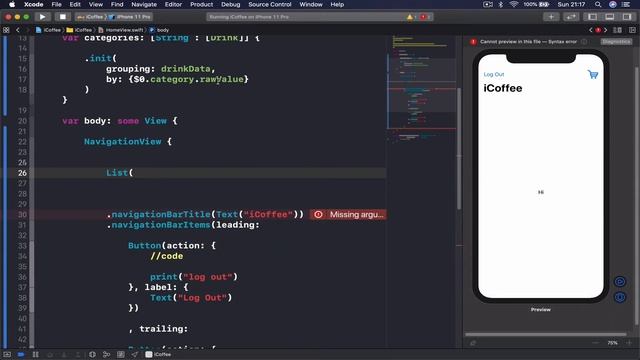Click the Preview label under the device
The image size is (640, 360).
pyautogui.click(x=540, y=309)
